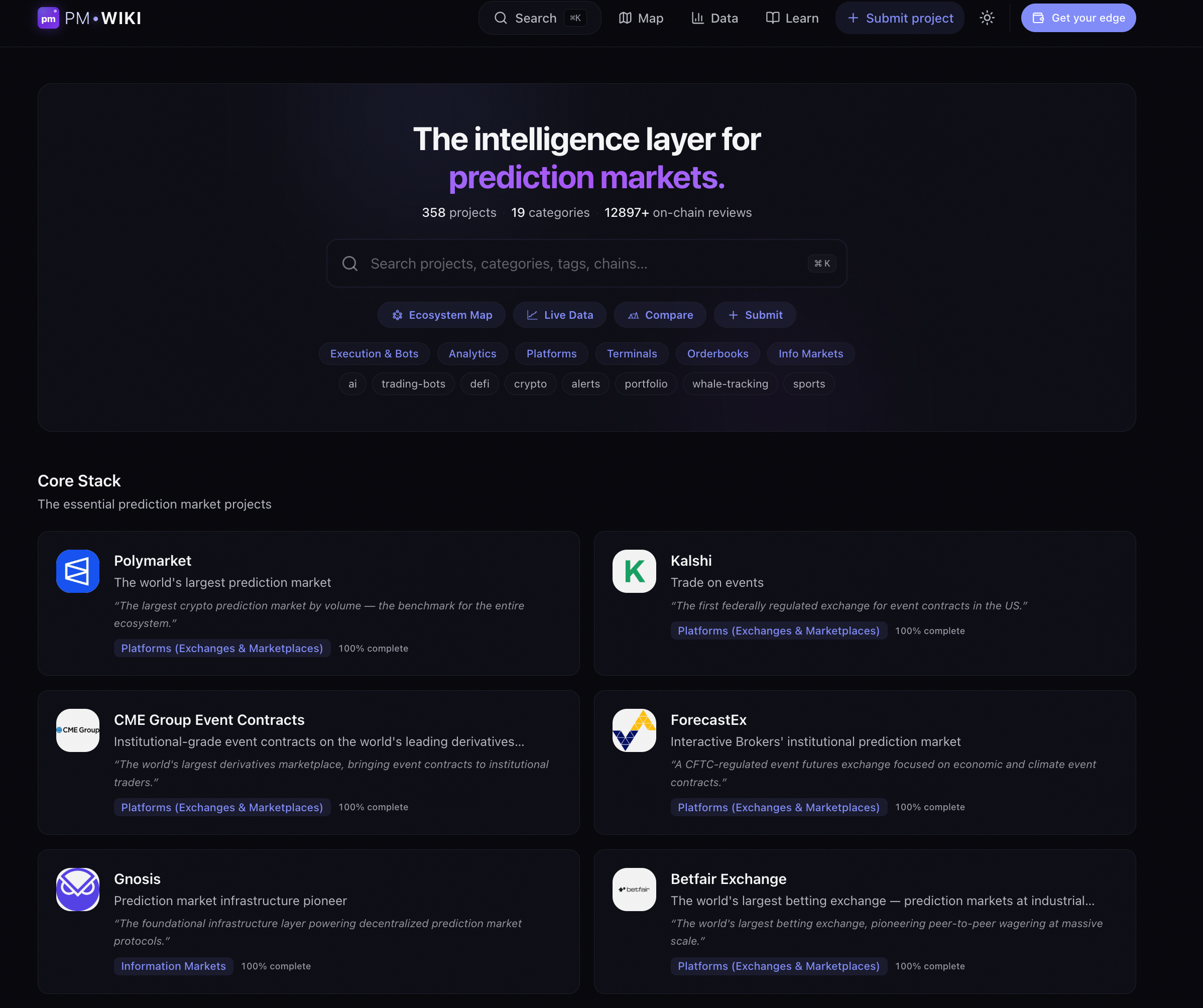Open the Ecosystem Map quick action
1203x1008 pixels.
(441, 314)
